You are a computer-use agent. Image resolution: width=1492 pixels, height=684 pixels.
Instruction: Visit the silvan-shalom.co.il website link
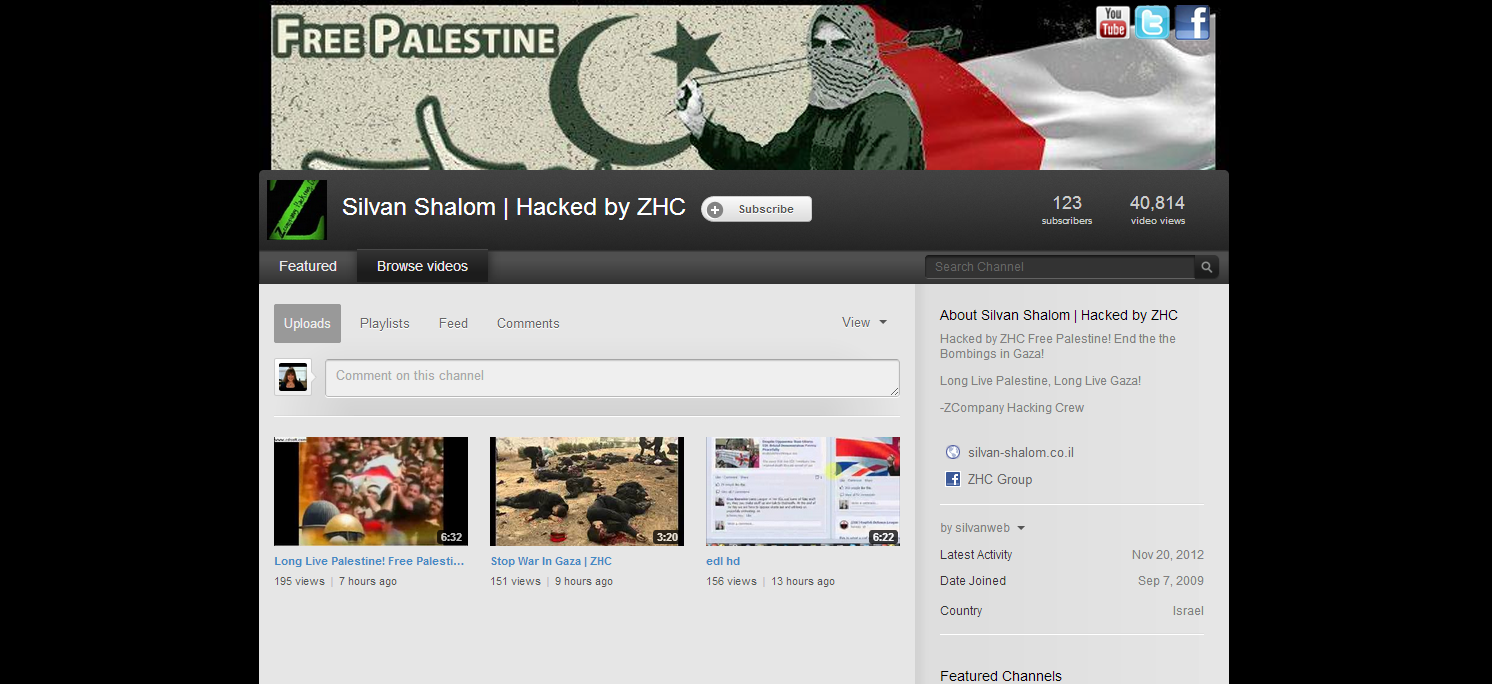coord(1021,453)
